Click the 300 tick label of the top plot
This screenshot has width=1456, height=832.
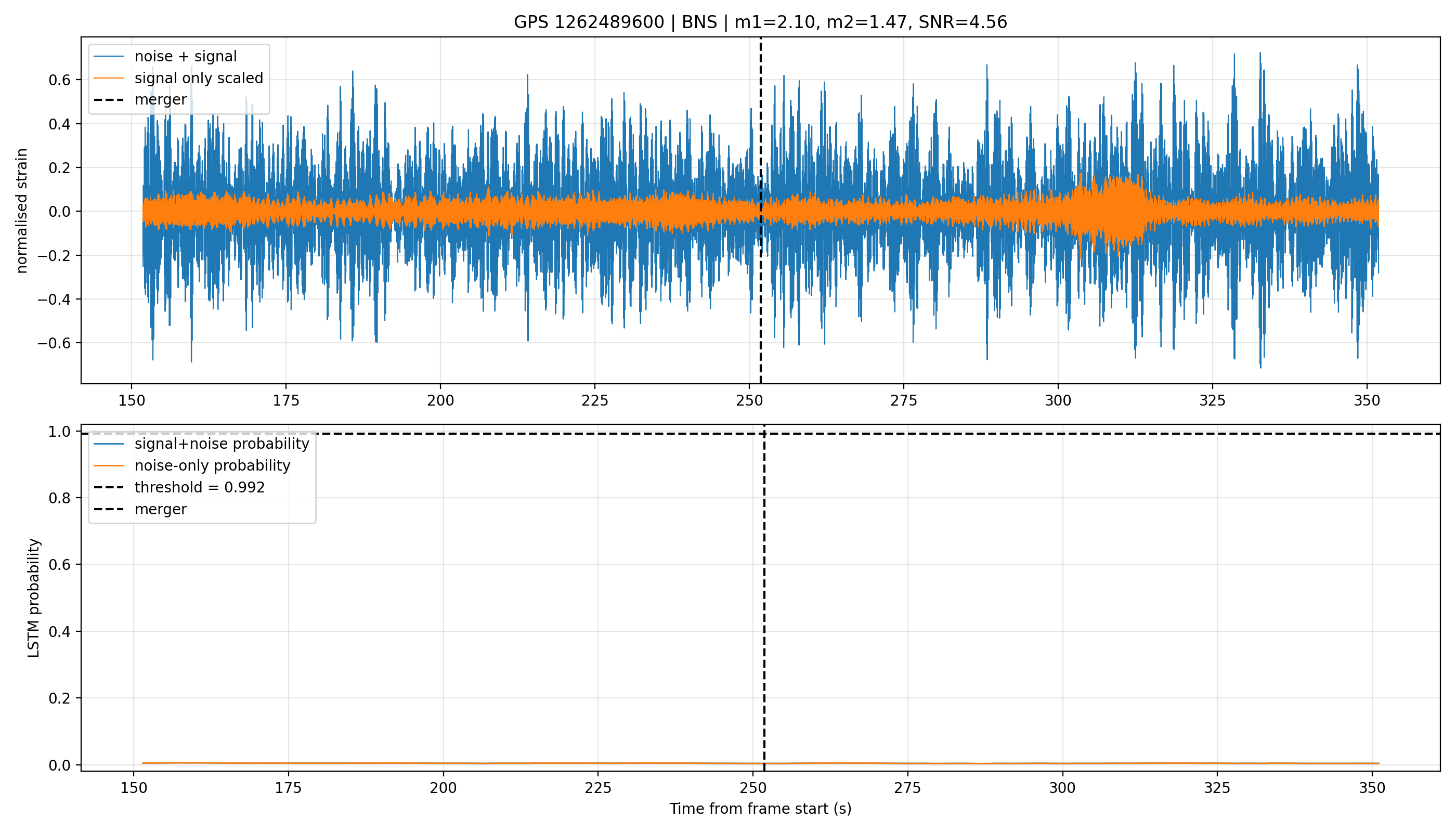coord(1058,400)
